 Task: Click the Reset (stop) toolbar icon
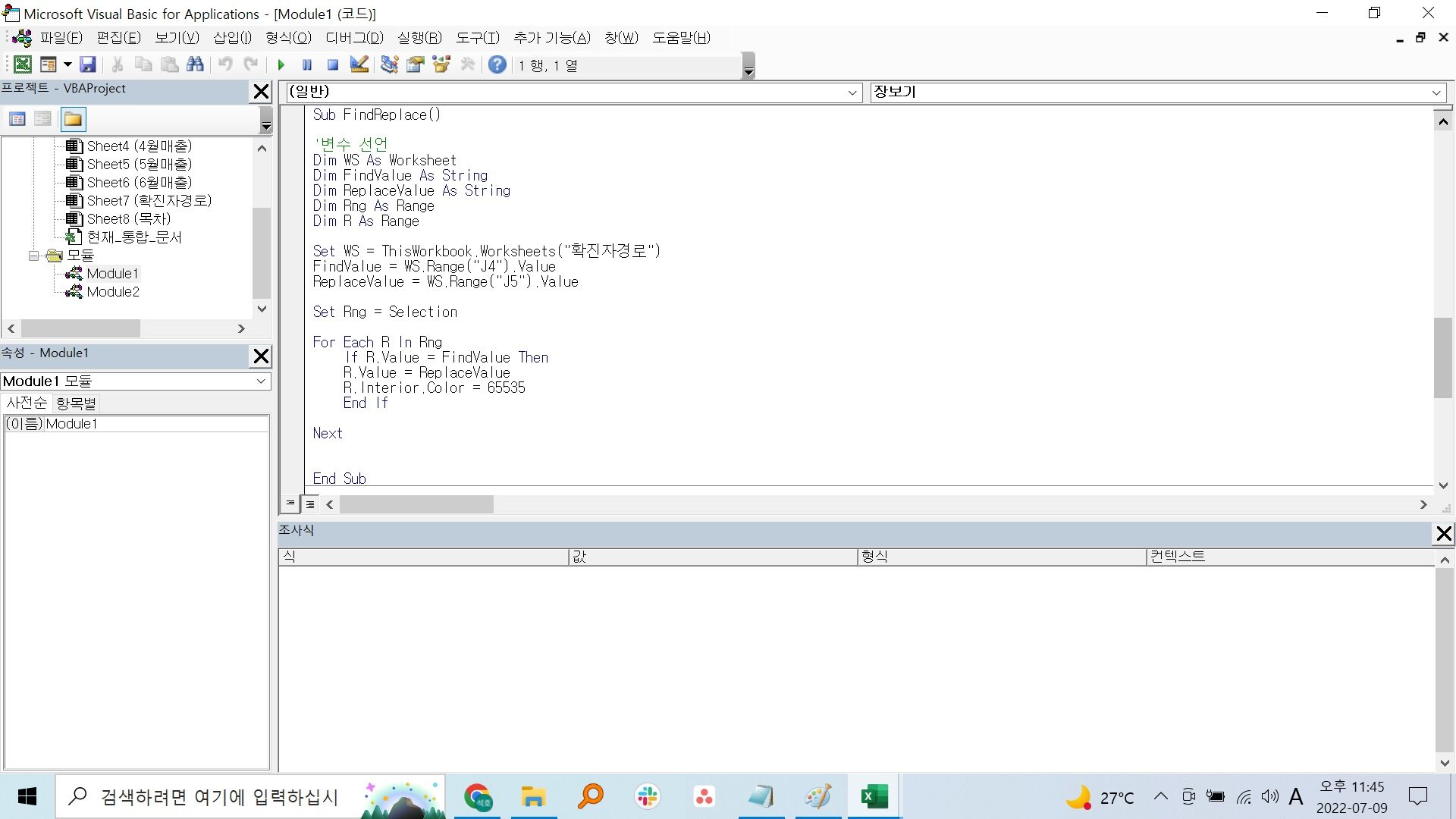coord(332,65)
